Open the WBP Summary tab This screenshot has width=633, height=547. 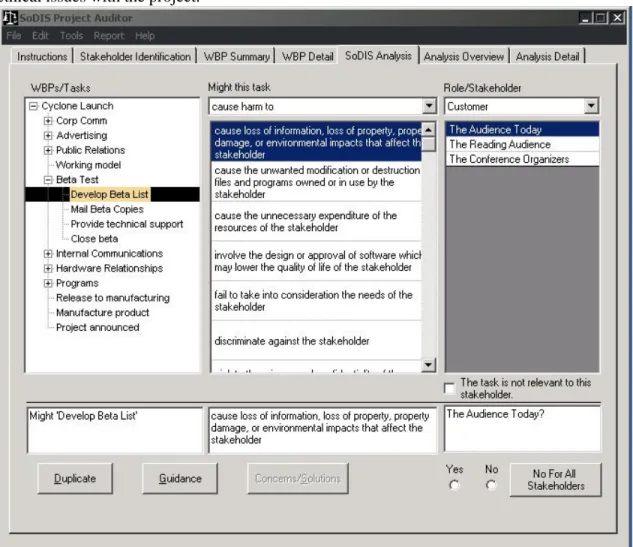pos(237,57)
